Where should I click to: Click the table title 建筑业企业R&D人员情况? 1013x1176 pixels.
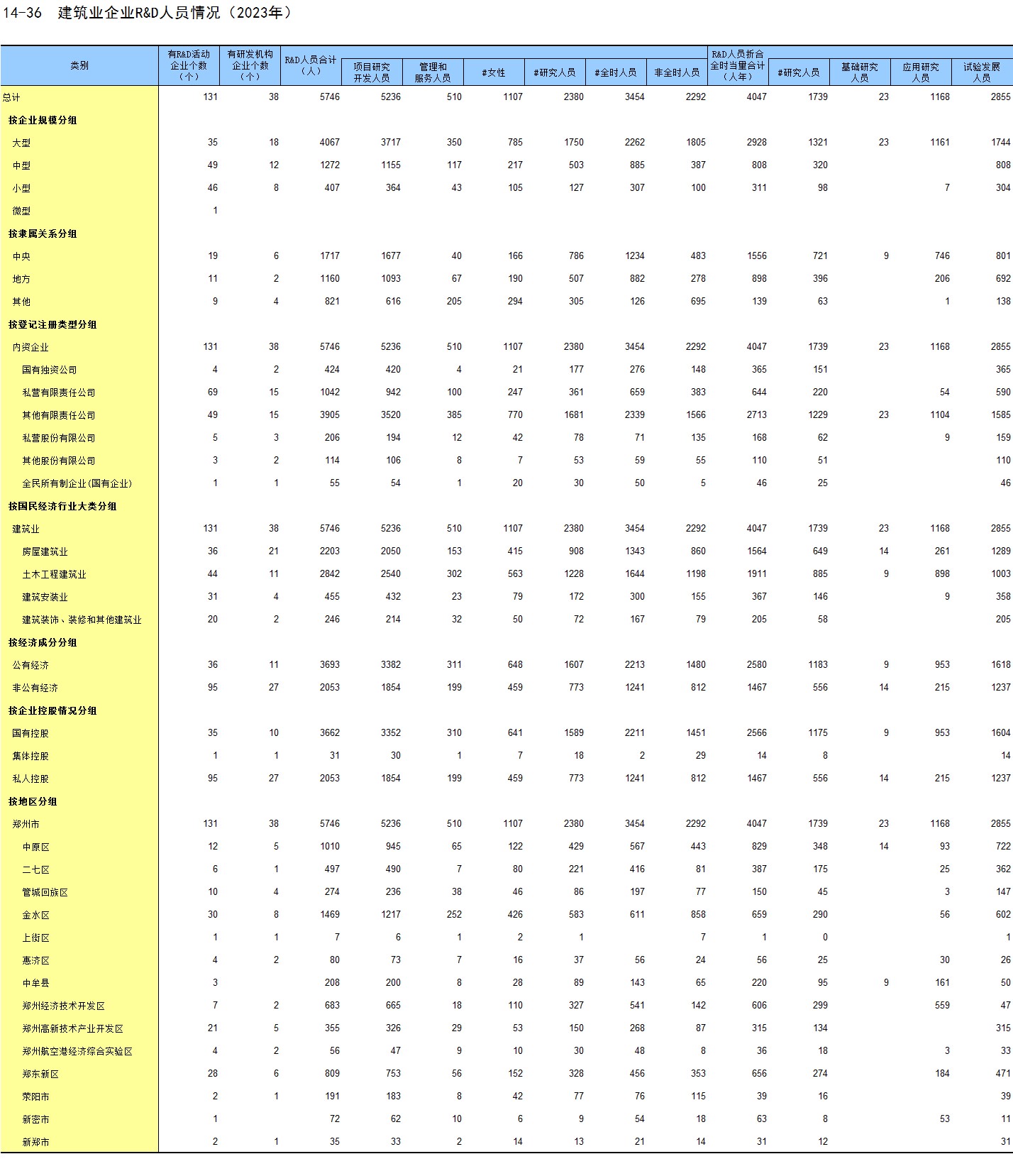[x=174, y=13]
